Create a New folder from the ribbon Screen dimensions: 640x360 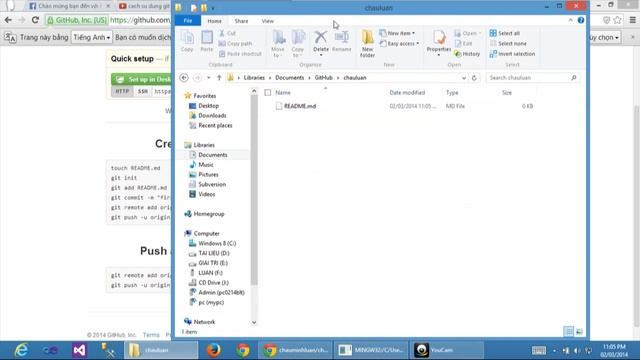[367, 43]
